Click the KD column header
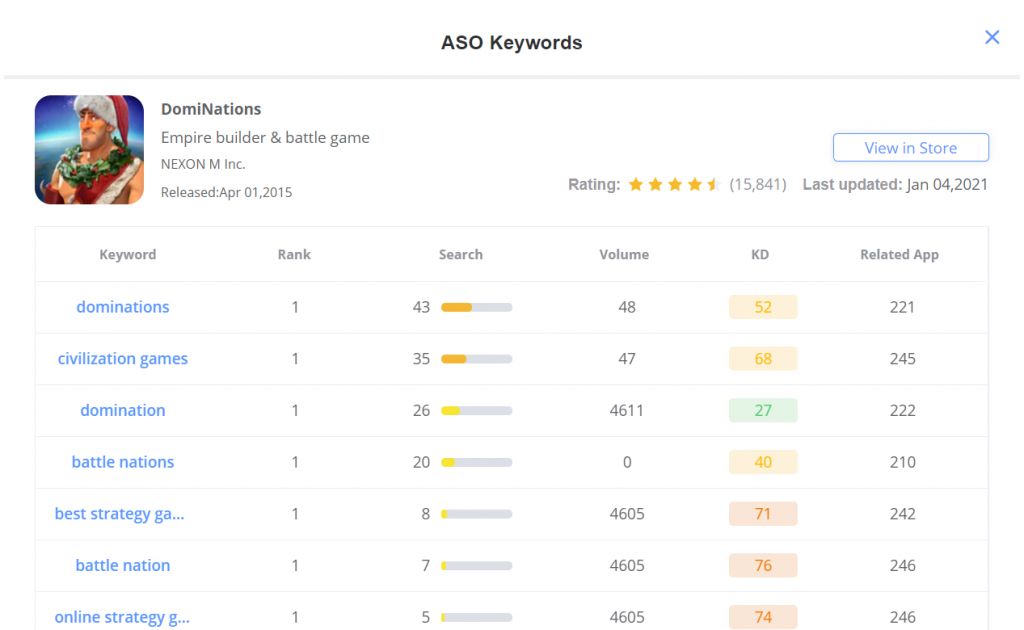The width and height of the screenshot is (1024, 630). (x=760, y=255)
